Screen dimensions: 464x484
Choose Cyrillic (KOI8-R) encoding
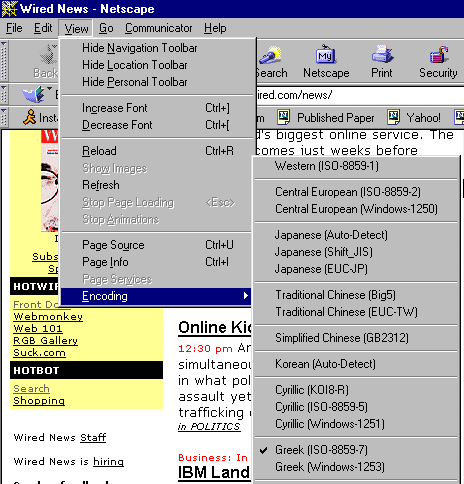(356, 390)
